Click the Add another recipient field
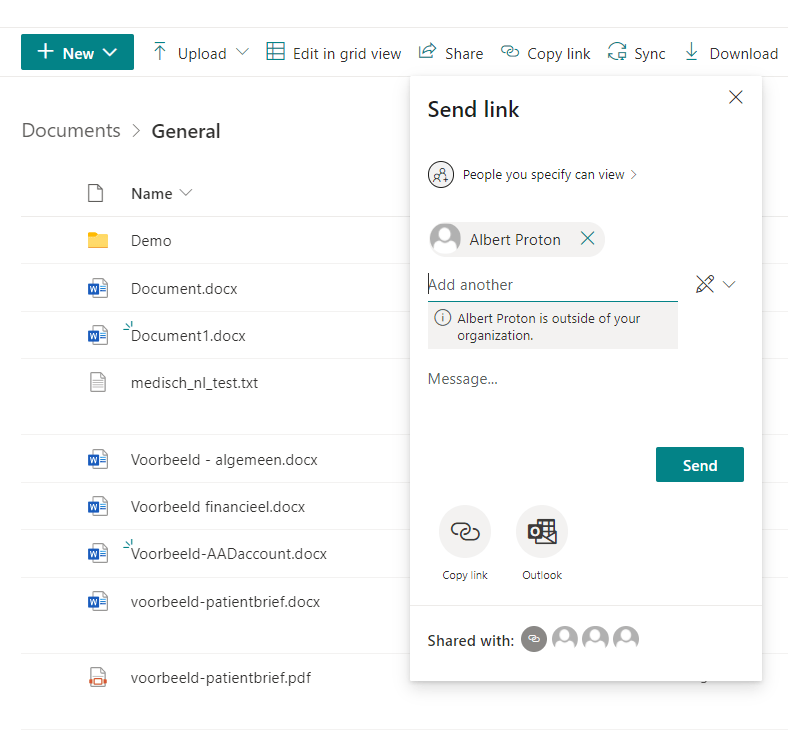 [552, 285]
